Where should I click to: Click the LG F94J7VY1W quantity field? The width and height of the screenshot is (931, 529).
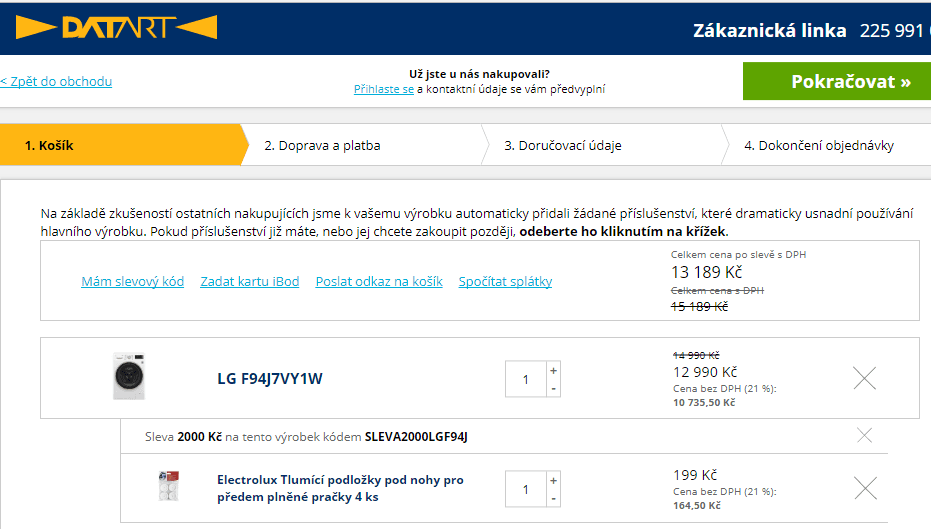(525, 379)
